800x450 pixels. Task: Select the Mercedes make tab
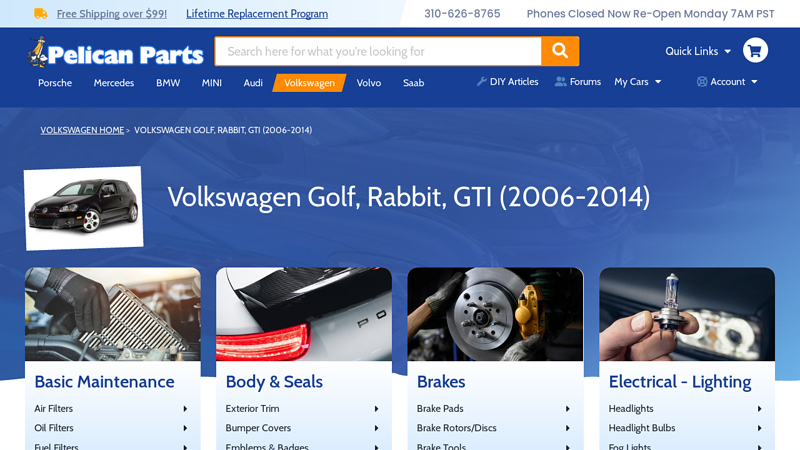pyautogui.click(x=114, y=83)
